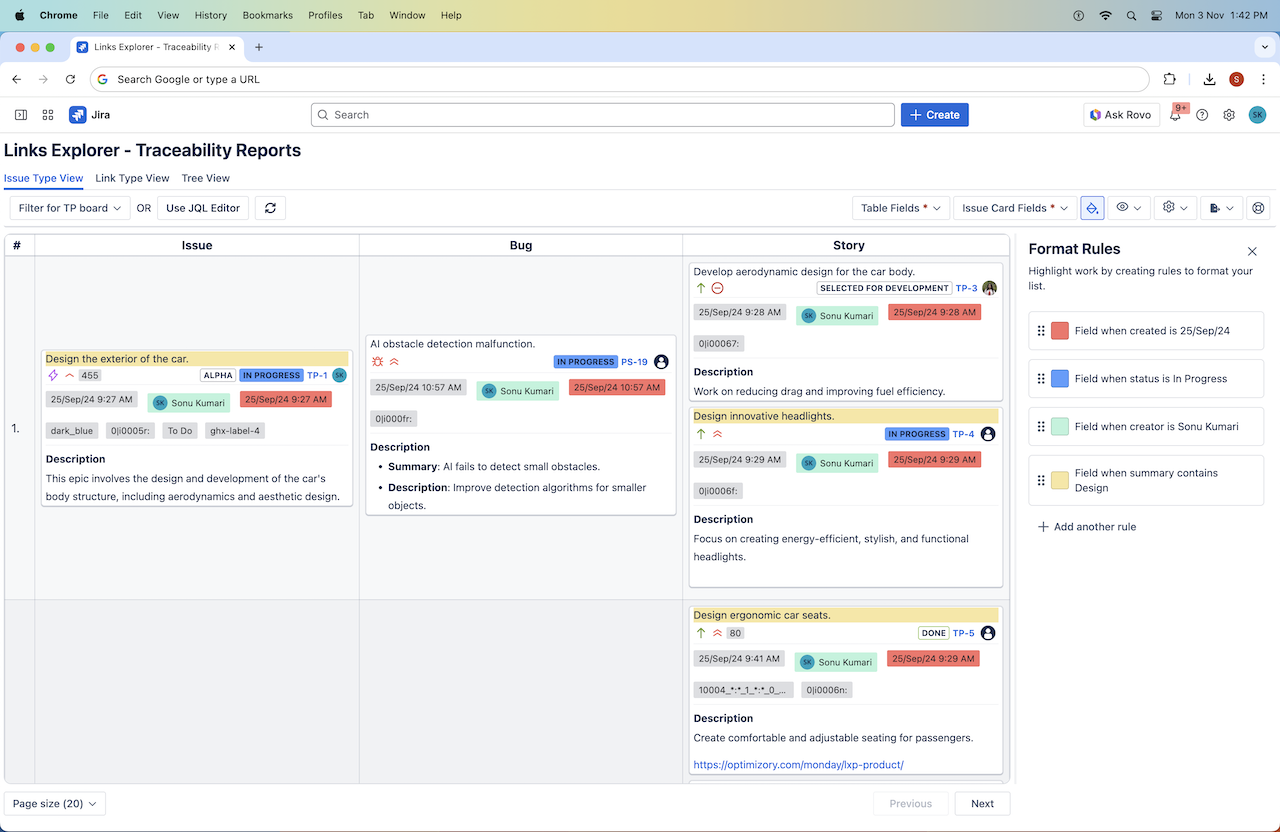
Task: Switch to the Tree View tab
Action: pyautogui.click(x=205, y=178)
